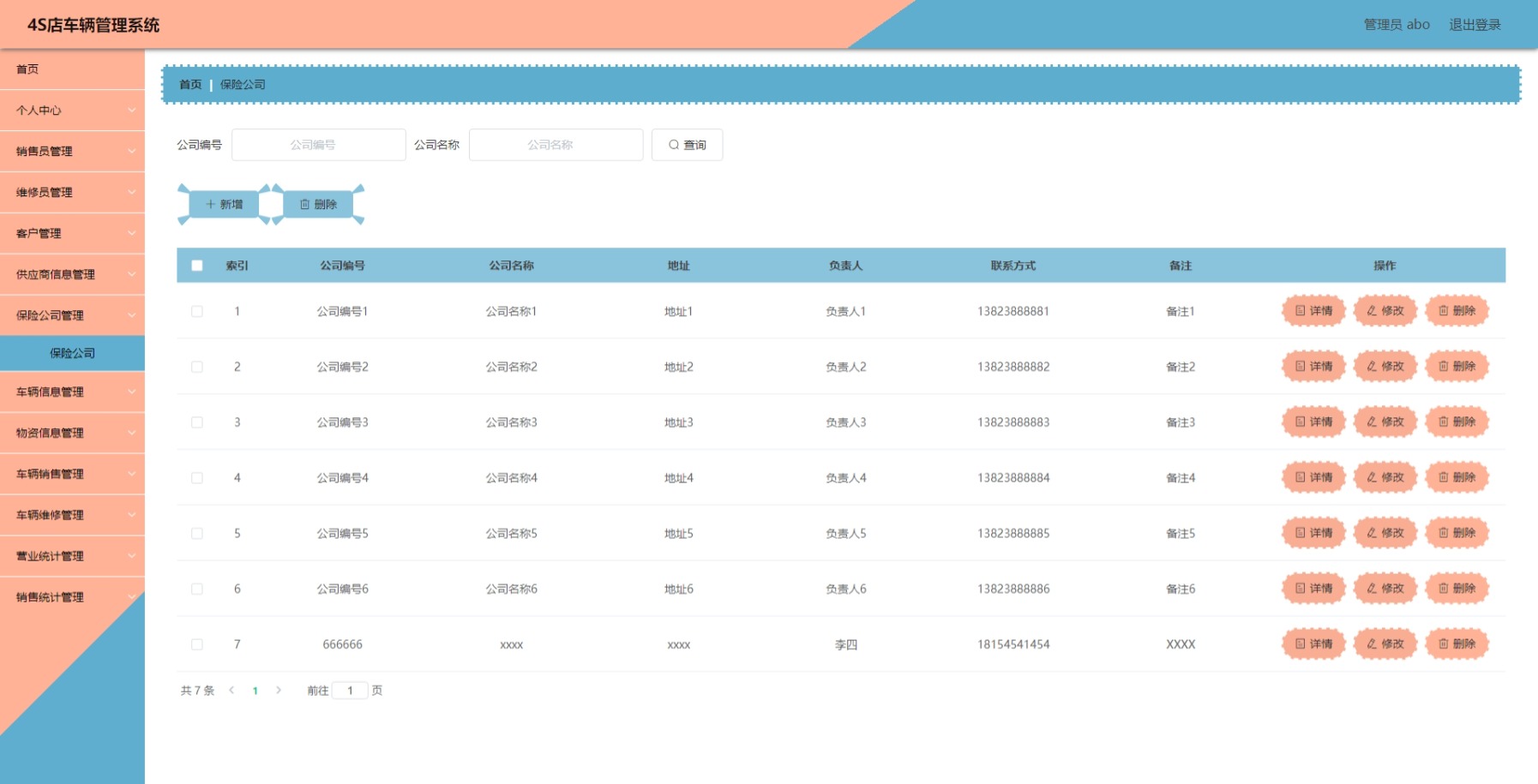Delete the 公司名称2 row
This screenshot has width=1538, height=784.
1457,367
